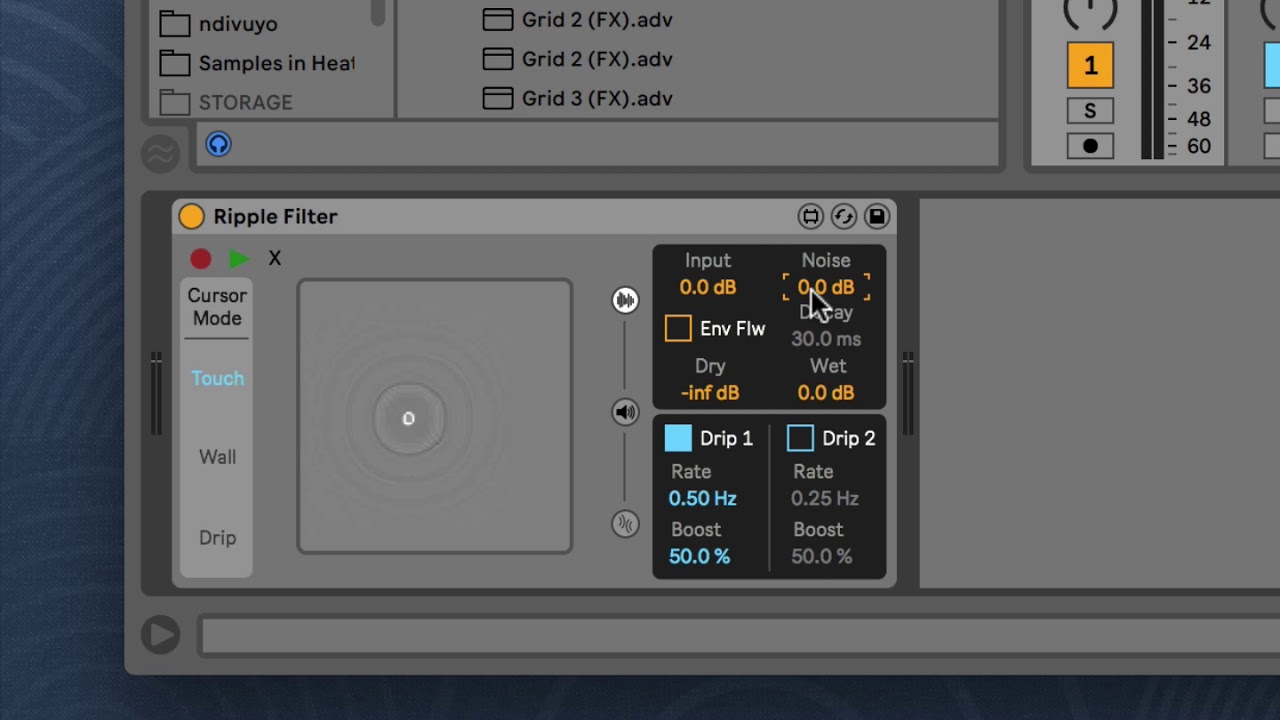
Task: Enable the Drip 2 toggle
Action: pyautogui.click(x=800, y=438)
